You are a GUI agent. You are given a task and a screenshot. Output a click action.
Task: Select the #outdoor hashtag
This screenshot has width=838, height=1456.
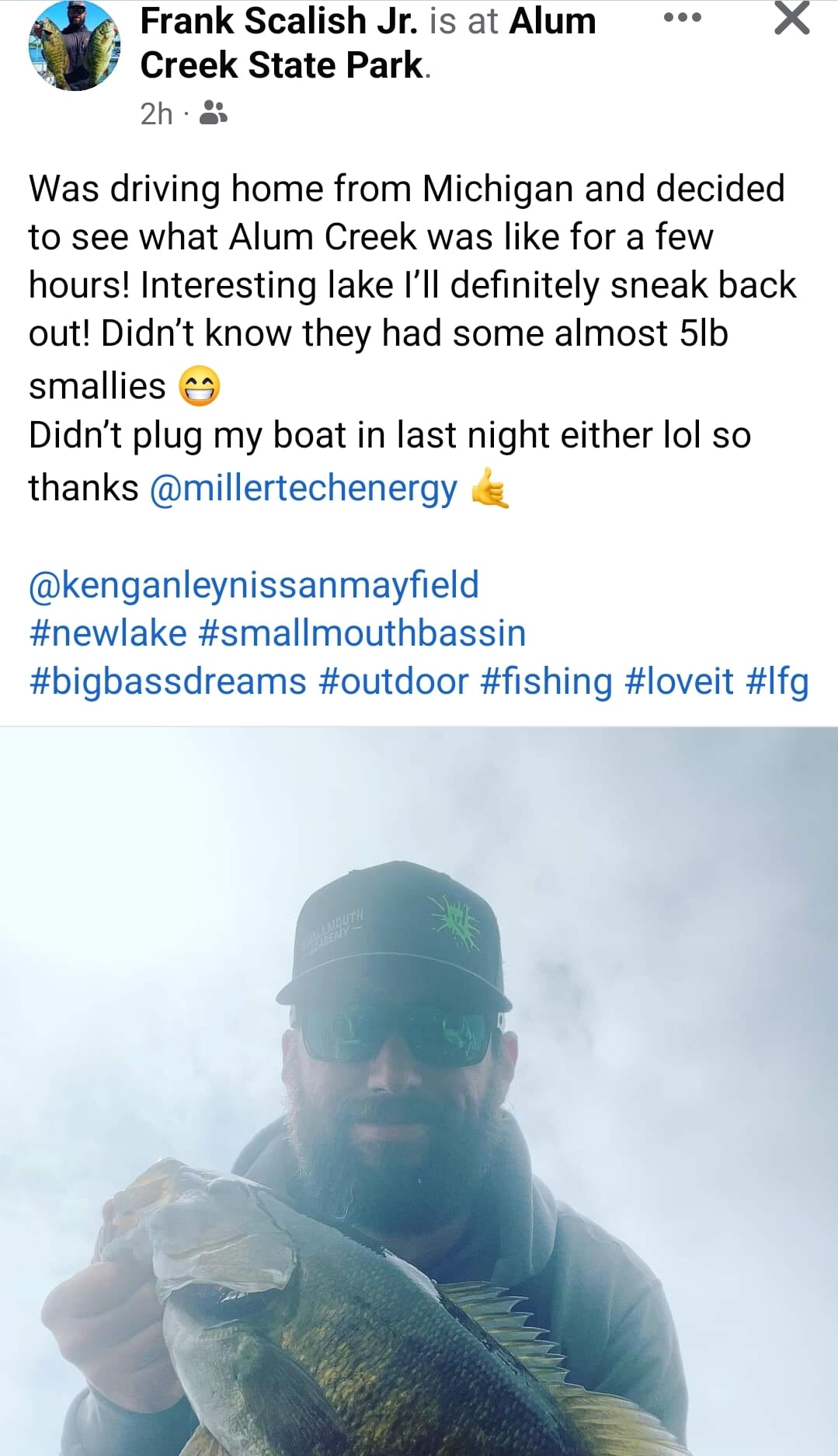(x=393, y=681)
